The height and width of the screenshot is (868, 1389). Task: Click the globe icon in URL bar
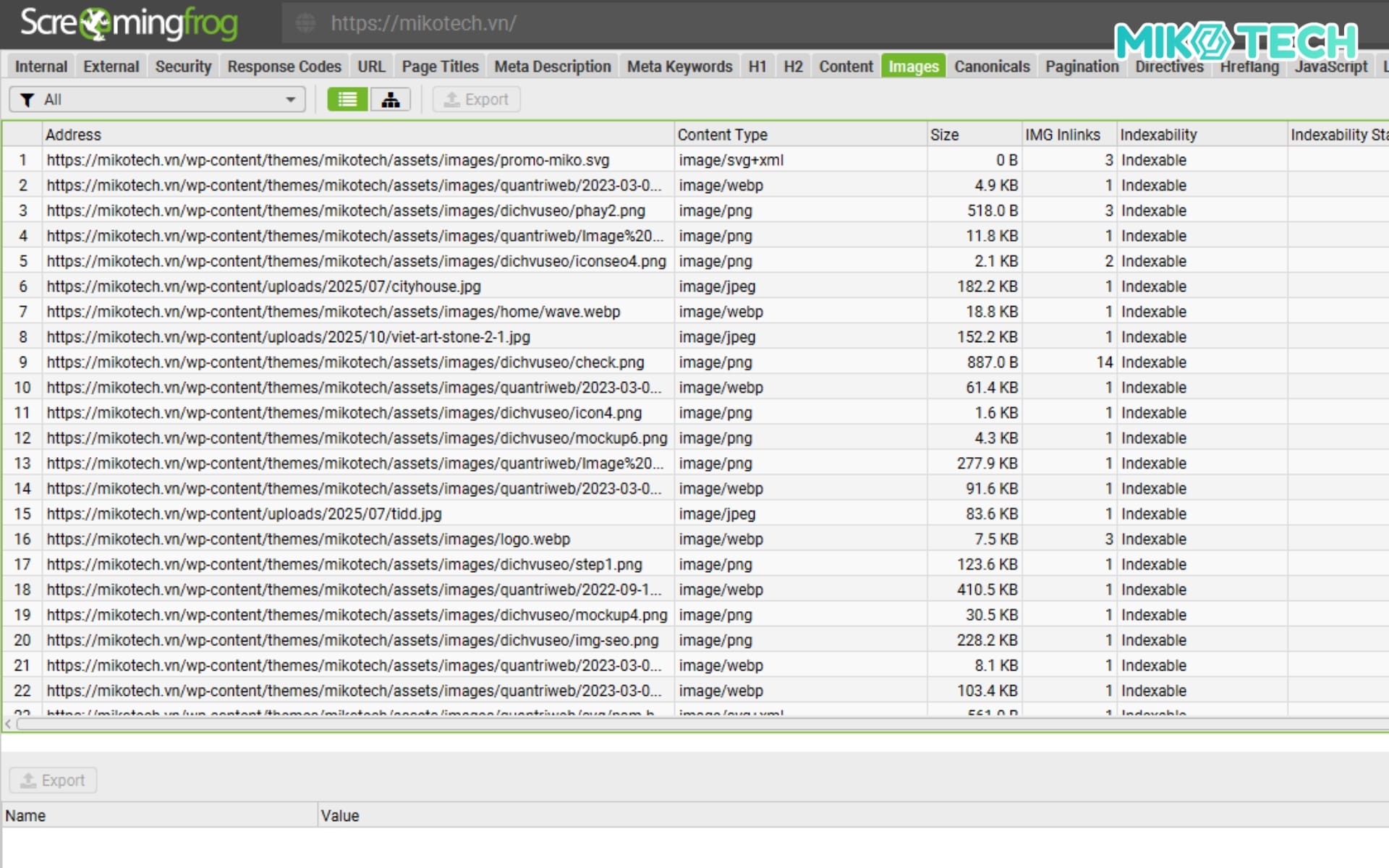coord(306,23)
